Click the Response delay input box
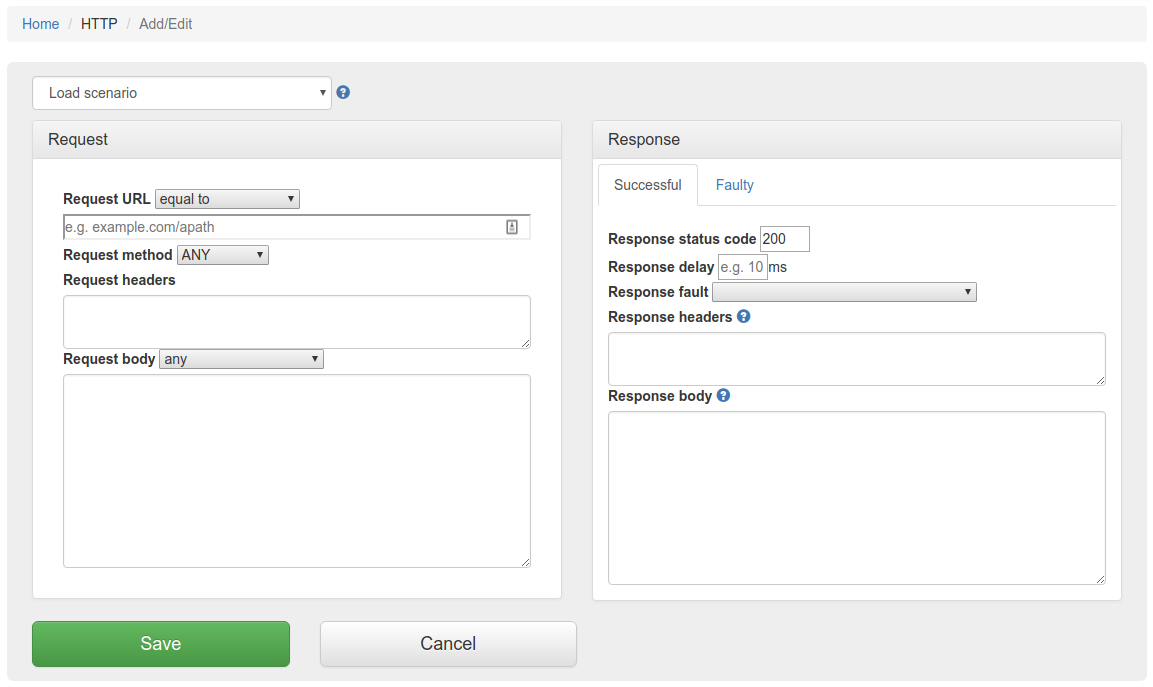Screen dimensions: 1153x687 tap(742, 267)
